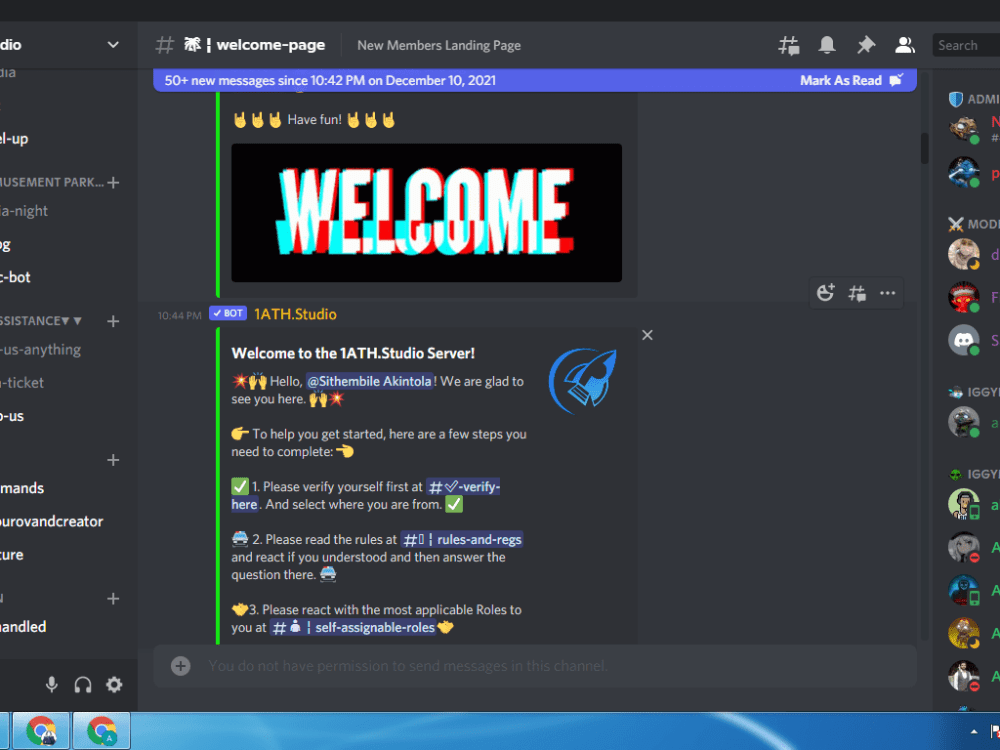Add channel to ASSISTANCE category
This screenshot has width=1000, height=750.
click(x=114, y=321)
